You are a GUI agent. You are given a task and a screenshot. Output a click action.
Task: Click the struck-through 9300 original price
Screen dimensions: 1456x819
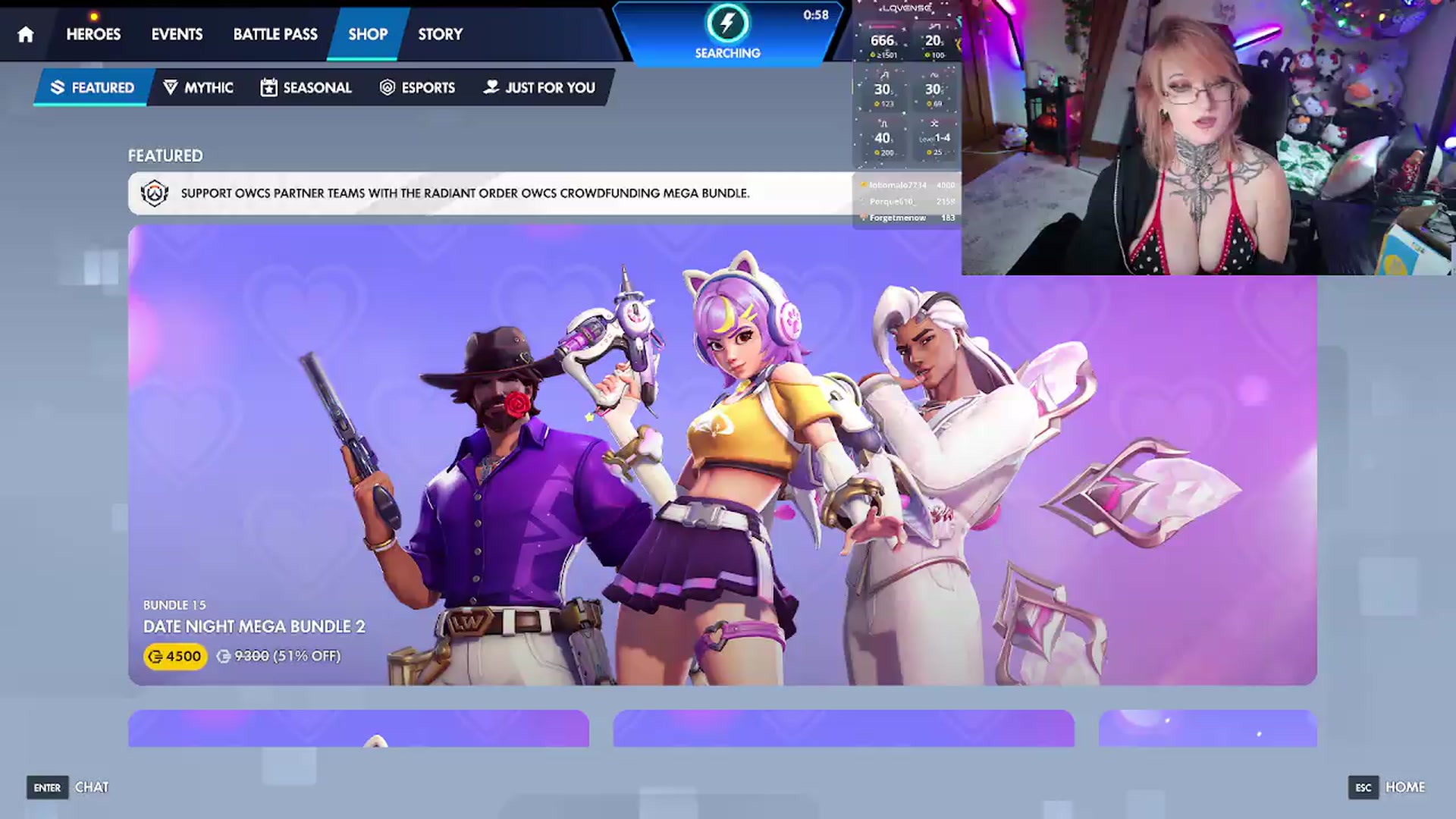click(251, 656)
